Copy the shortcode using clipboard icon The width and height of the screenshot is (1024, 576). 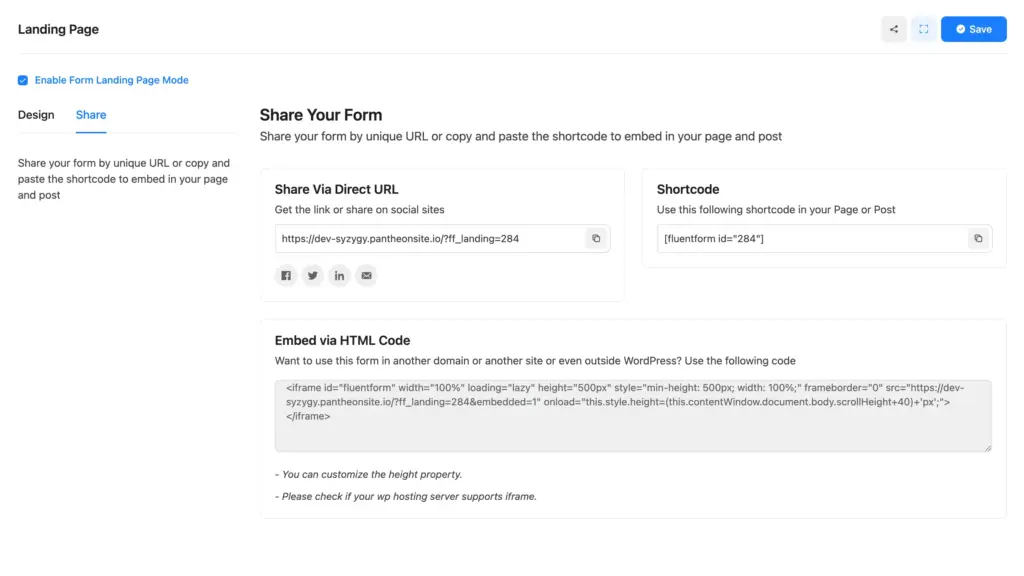pos(979,238)
